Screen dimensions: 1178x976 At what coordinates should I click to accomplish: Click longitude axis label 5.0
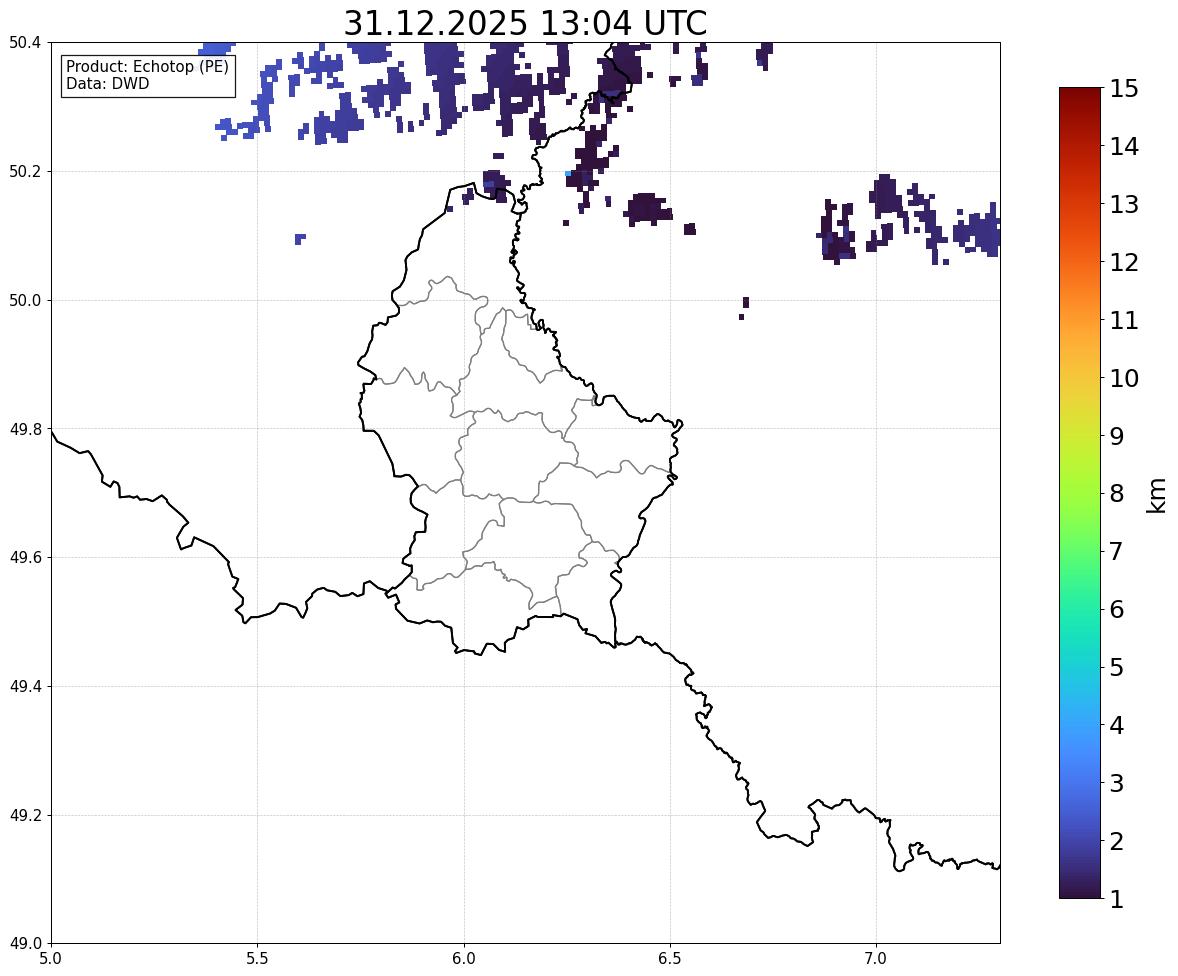[x=51, y=959]
